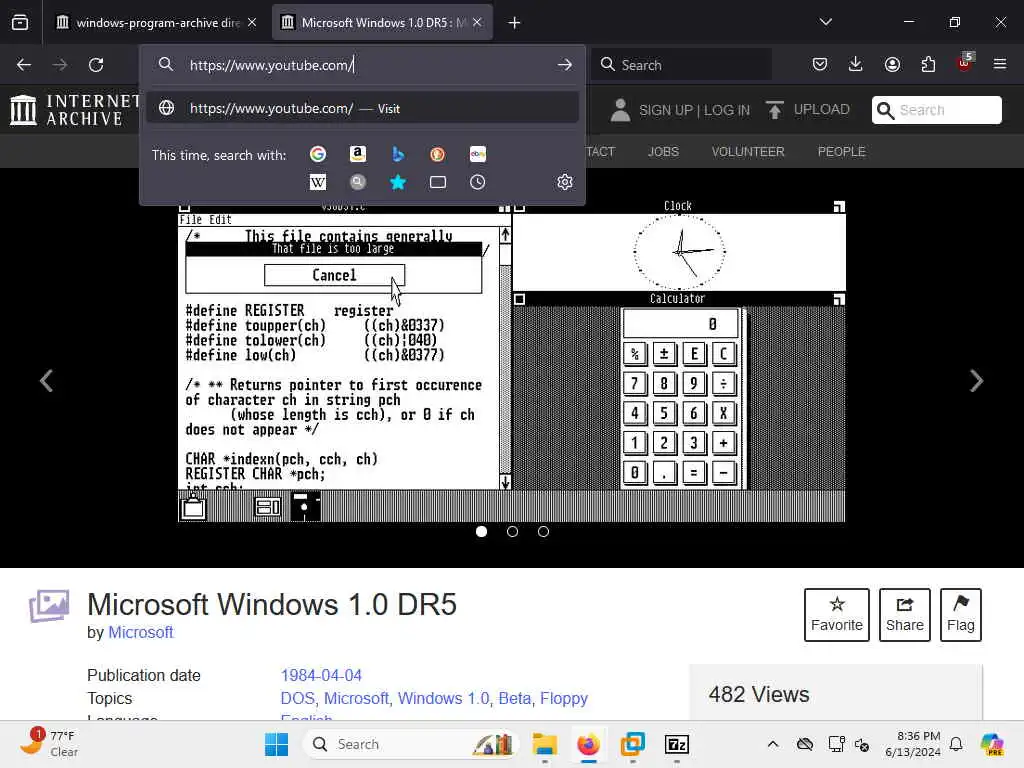Search with Wikipedia icon
This screenshot has width=1024, height=768.
click(x=318, y=182)
